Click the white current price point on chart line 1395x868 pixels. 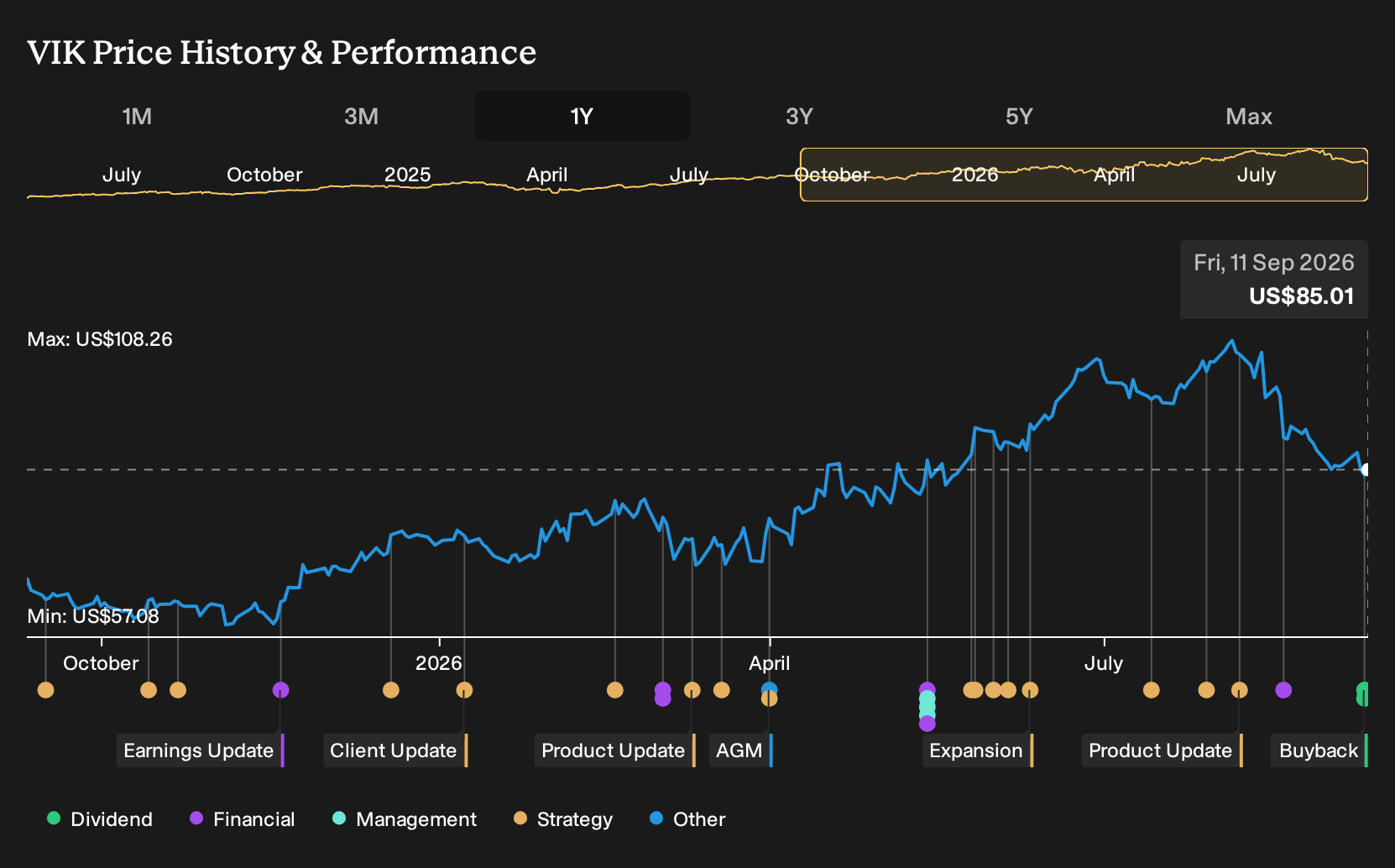click(1366, 469)
